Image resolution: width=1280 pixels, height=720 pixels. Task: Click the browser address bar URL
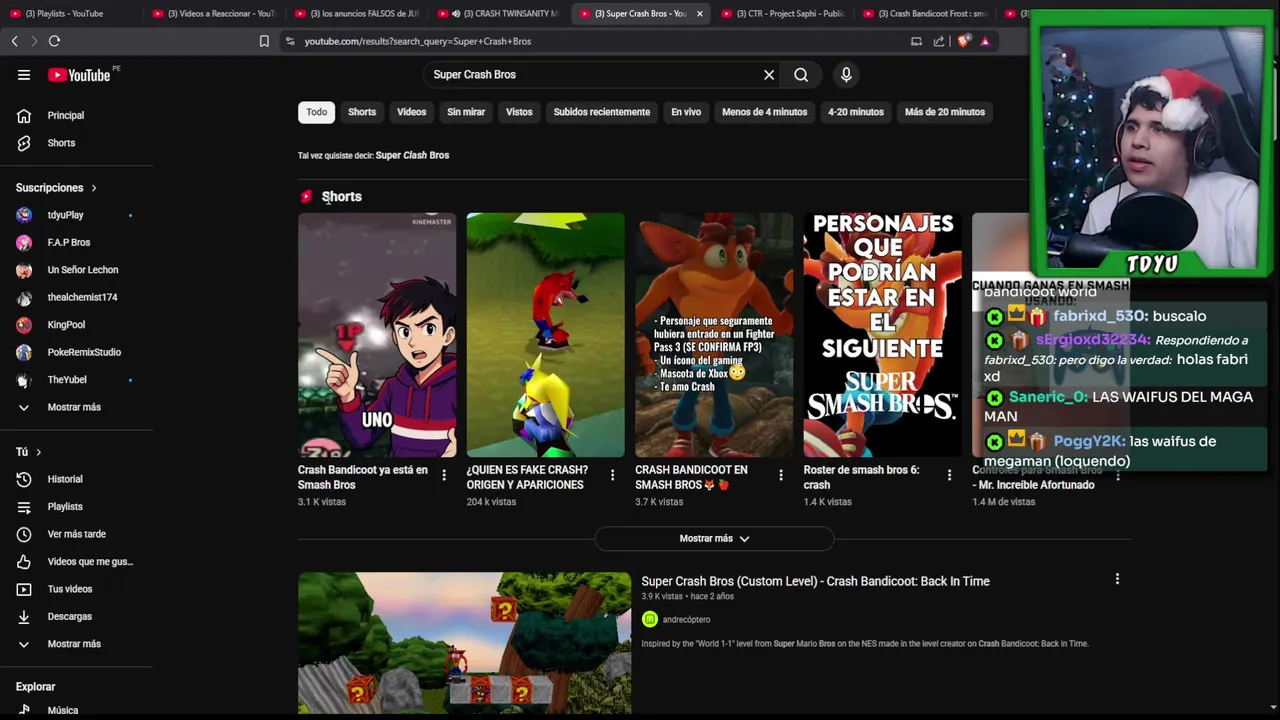tap(418, 41)
